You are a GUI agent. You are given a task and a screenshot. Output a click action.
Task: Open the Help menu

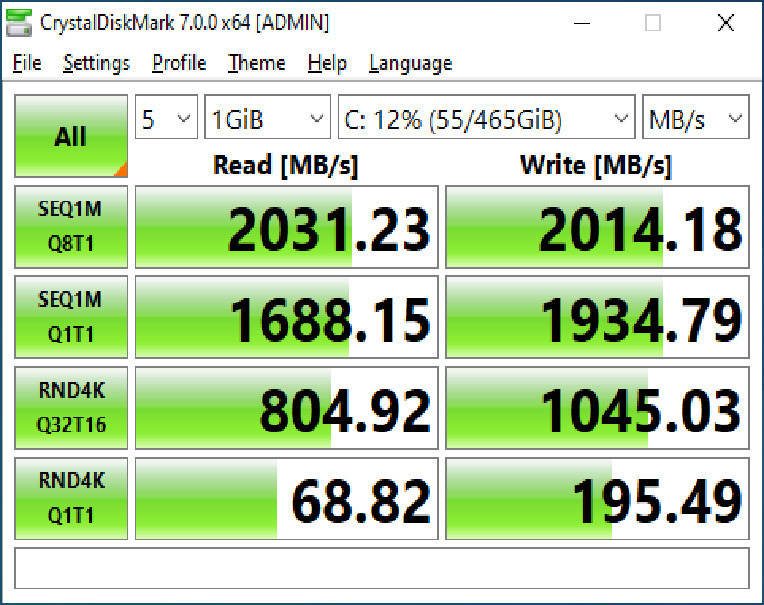coord(327,63)
